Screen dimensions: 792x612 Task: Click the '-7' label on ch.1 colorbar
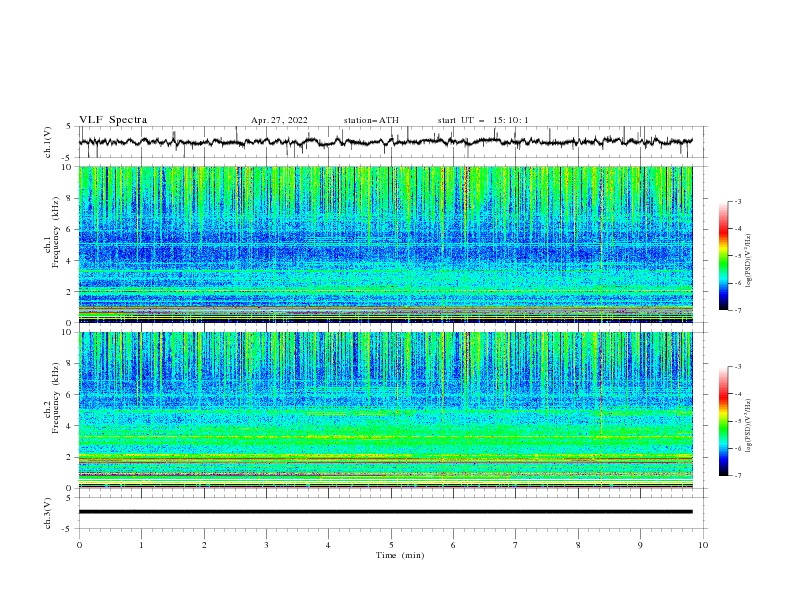pos(738,310)
